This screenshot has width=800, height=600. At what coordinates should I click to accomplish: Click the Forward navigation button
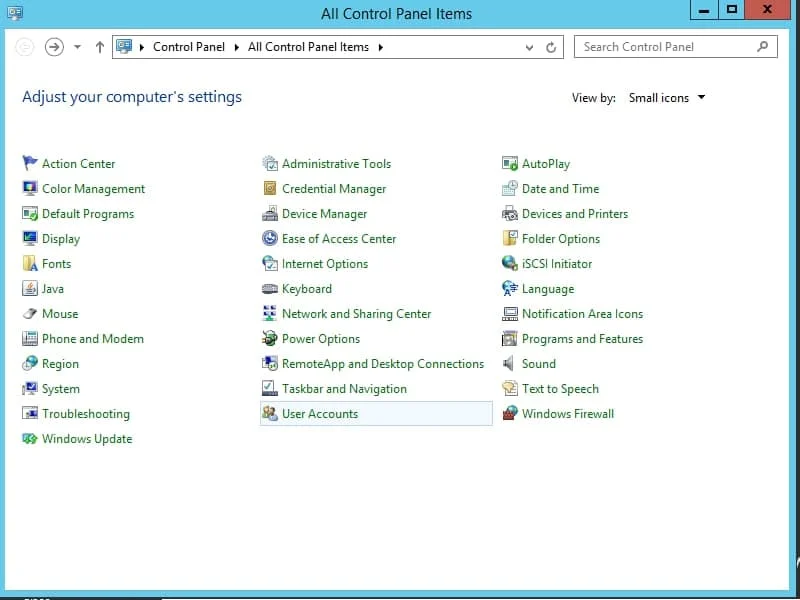coord(54,47)
